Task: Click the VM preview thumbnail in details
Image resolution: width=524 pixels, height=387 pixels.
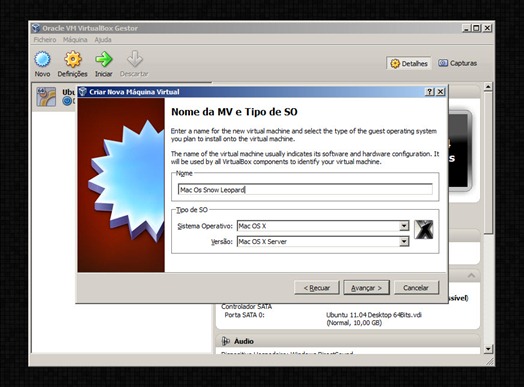Action: 460,150
